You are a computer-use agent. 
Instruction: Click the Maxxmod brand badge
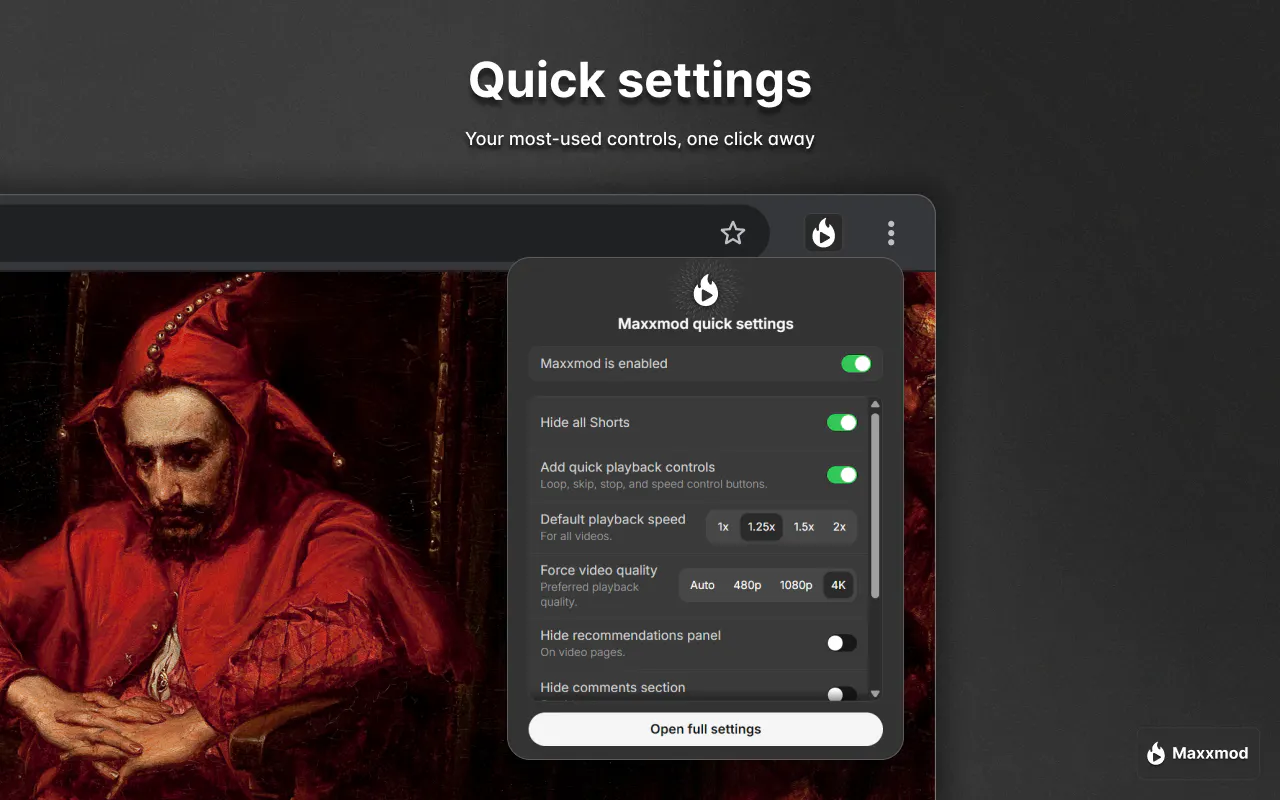pos(1198,753)
